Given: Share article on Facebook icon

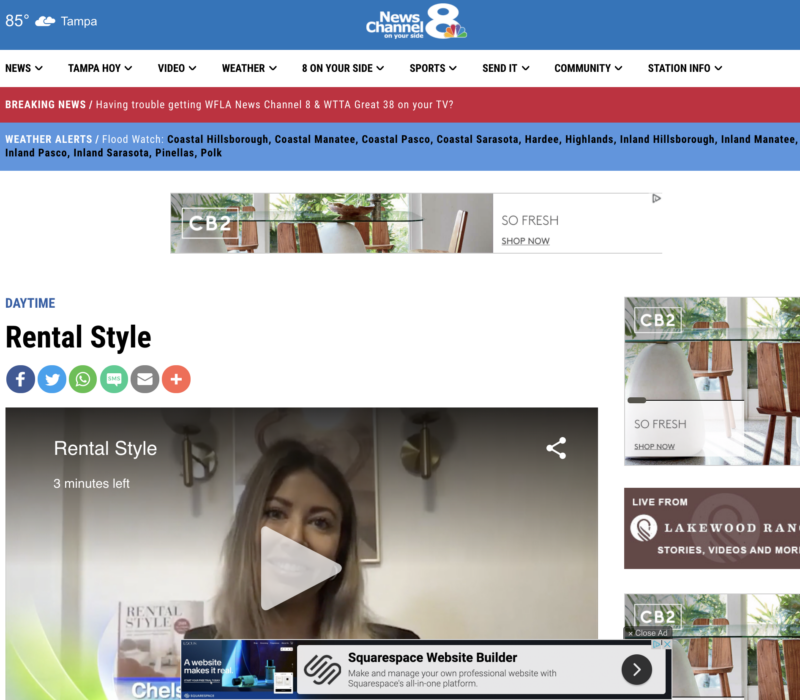Looking at the screenshot, I should click(x=20, y=379).
